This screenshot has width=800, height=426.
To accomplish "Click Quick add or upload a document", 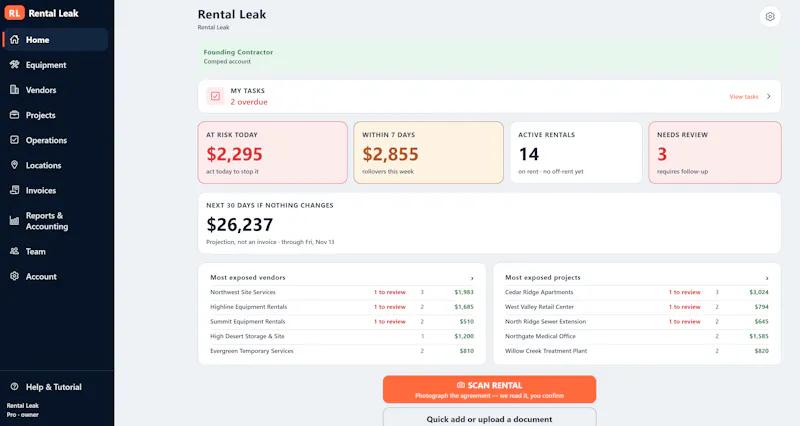I will click(x=489, y=417).
